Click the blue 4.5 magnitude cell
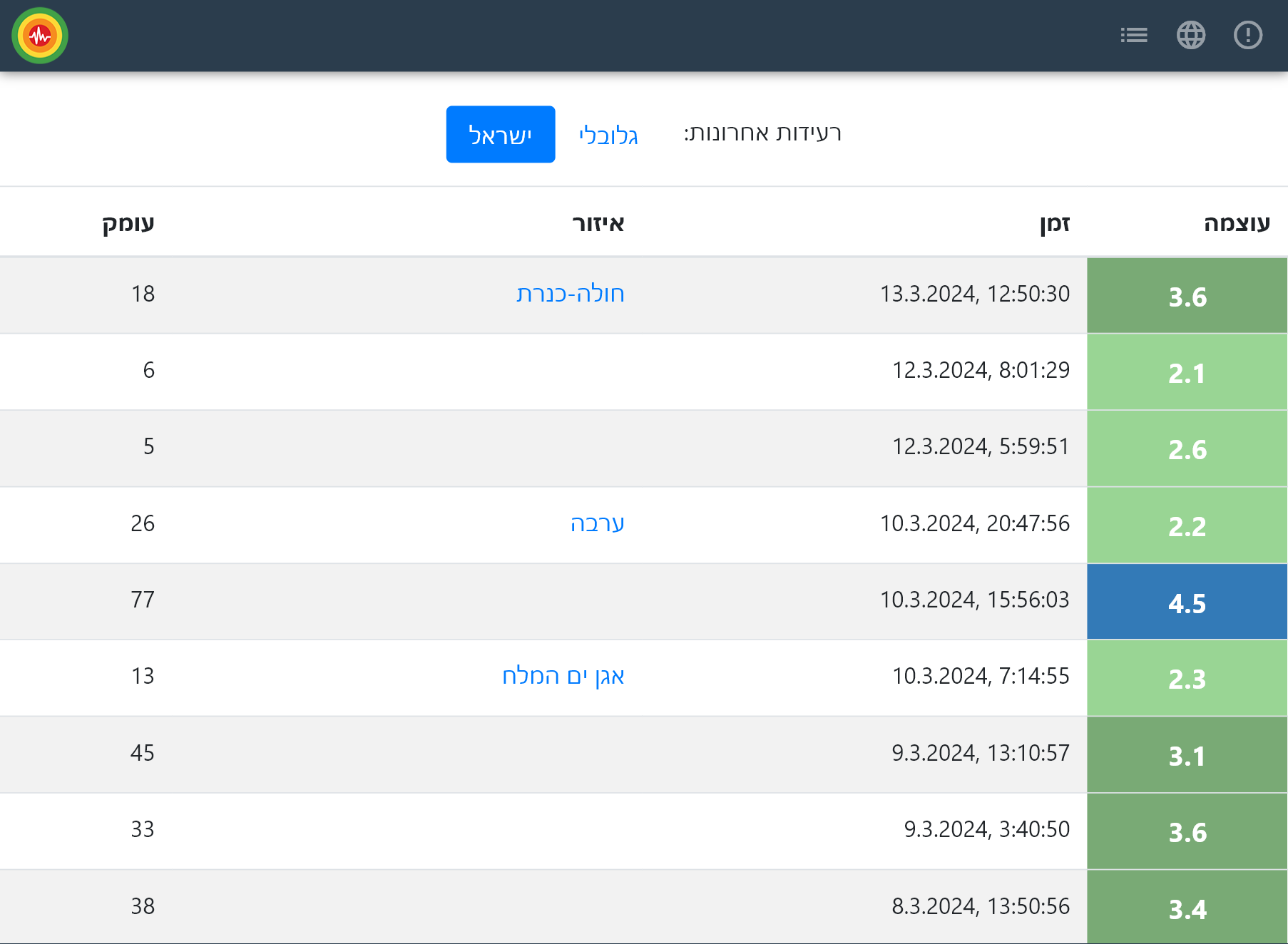This screenshot has width=1288, height=944. pos(1187,602)
